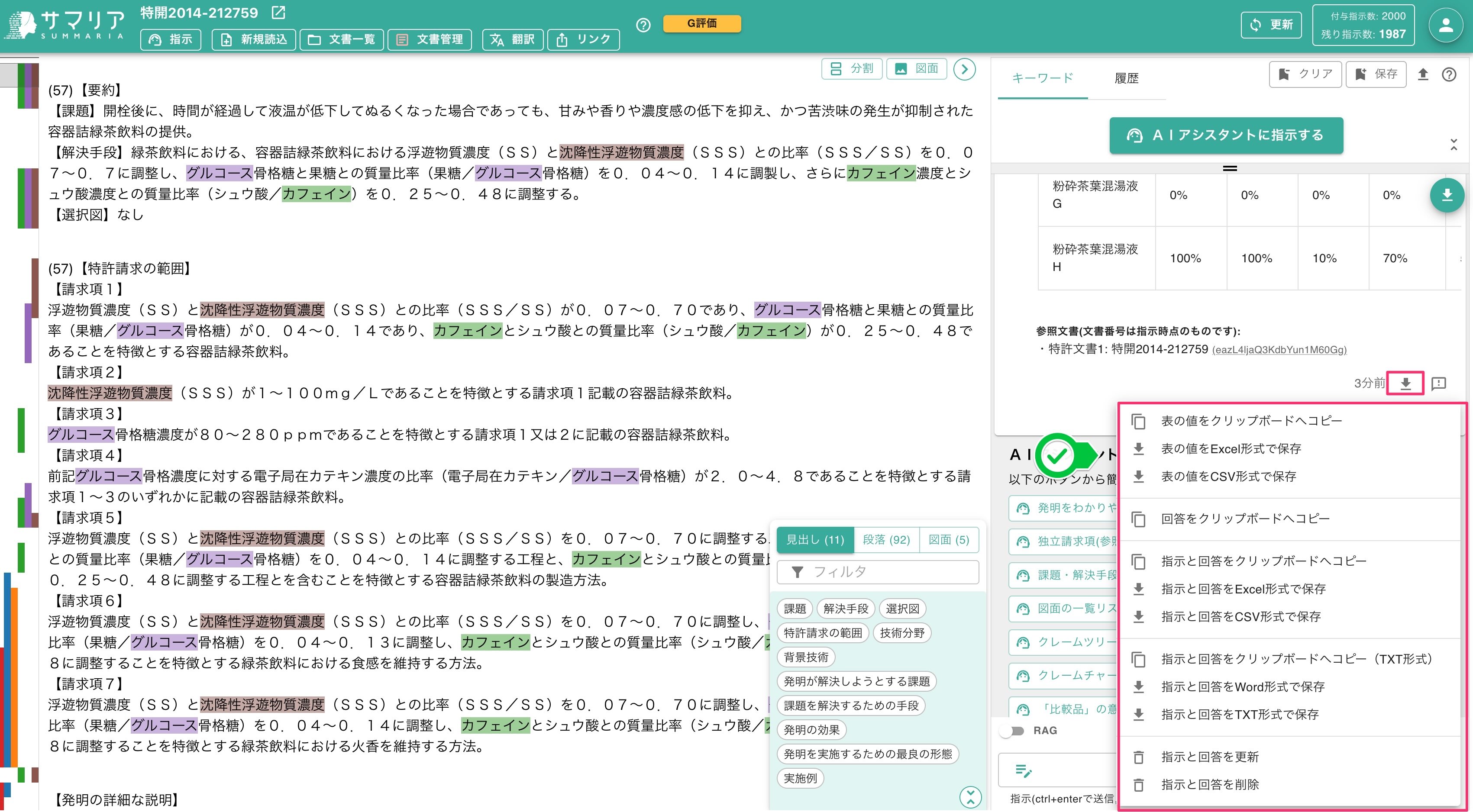
Task: Click the 更新 refresh button
Action: 1271,25
